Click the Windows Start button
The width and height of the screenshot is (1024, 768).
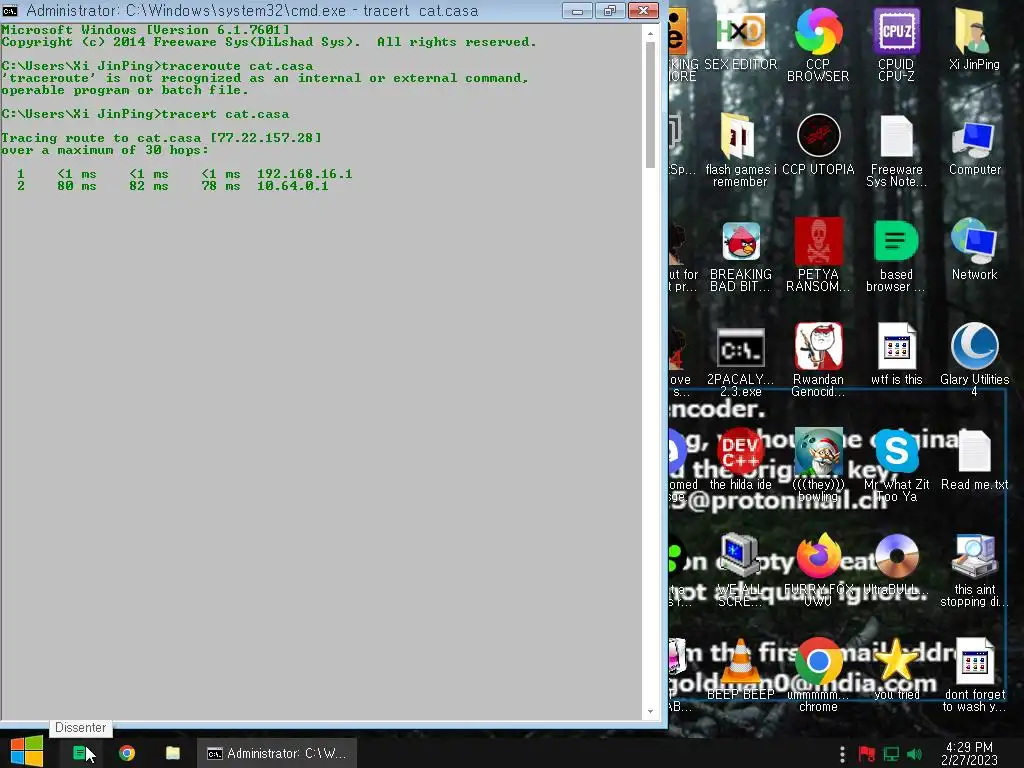pyautogui.click(x=27, y=752)
